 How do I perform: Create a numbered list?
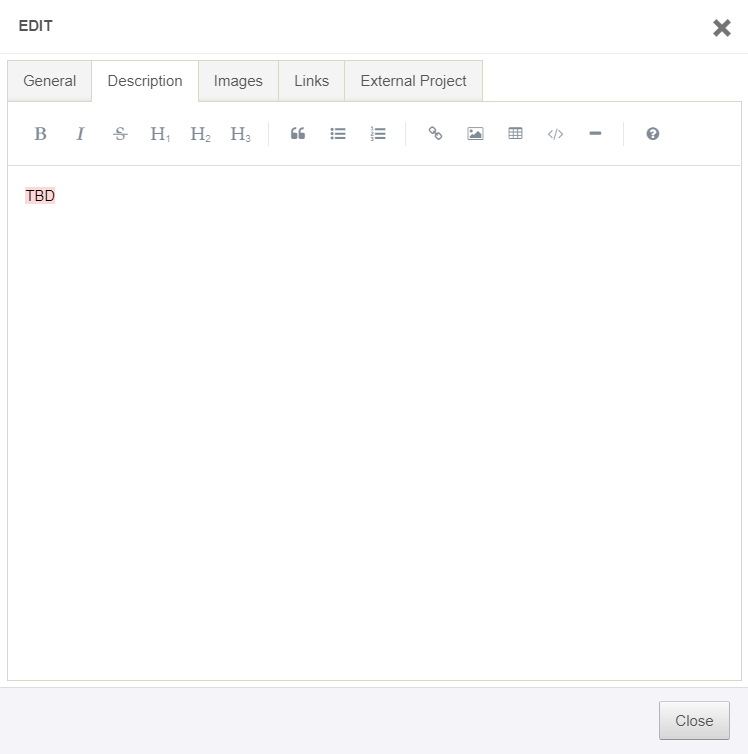378,134
